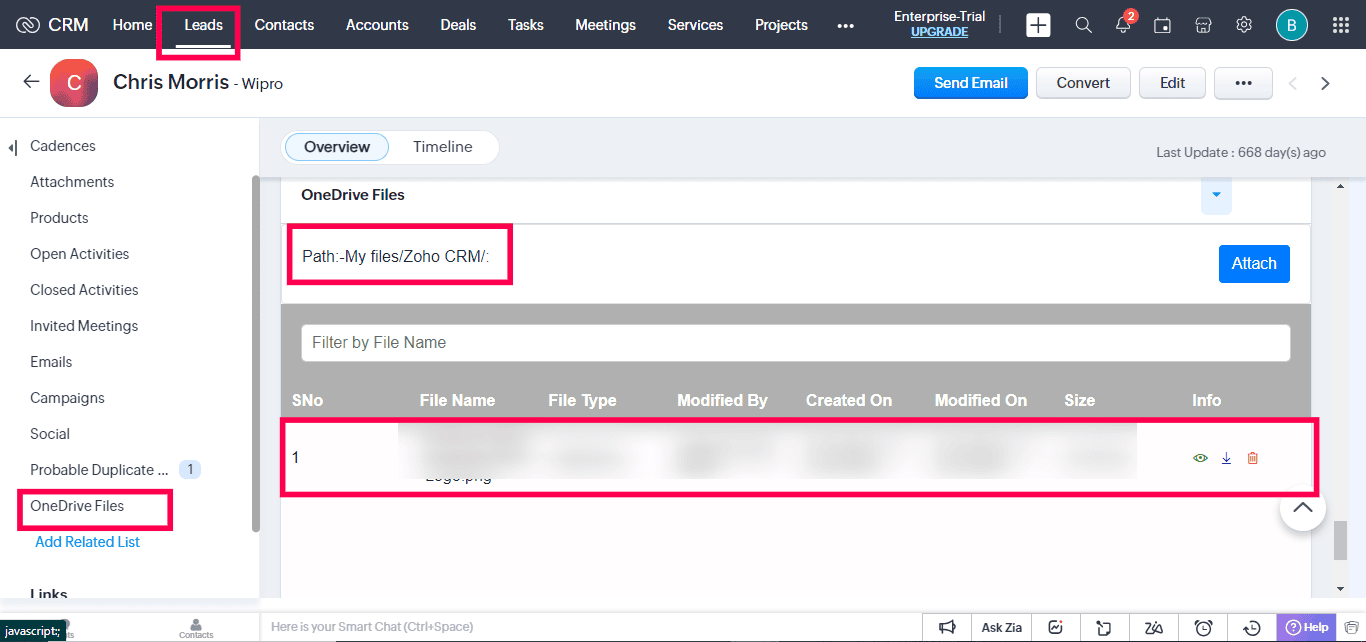The height and width of the screenshot is (642, 1366).
Task: Click the Attach button
Action: click(x=1254, y=264)
